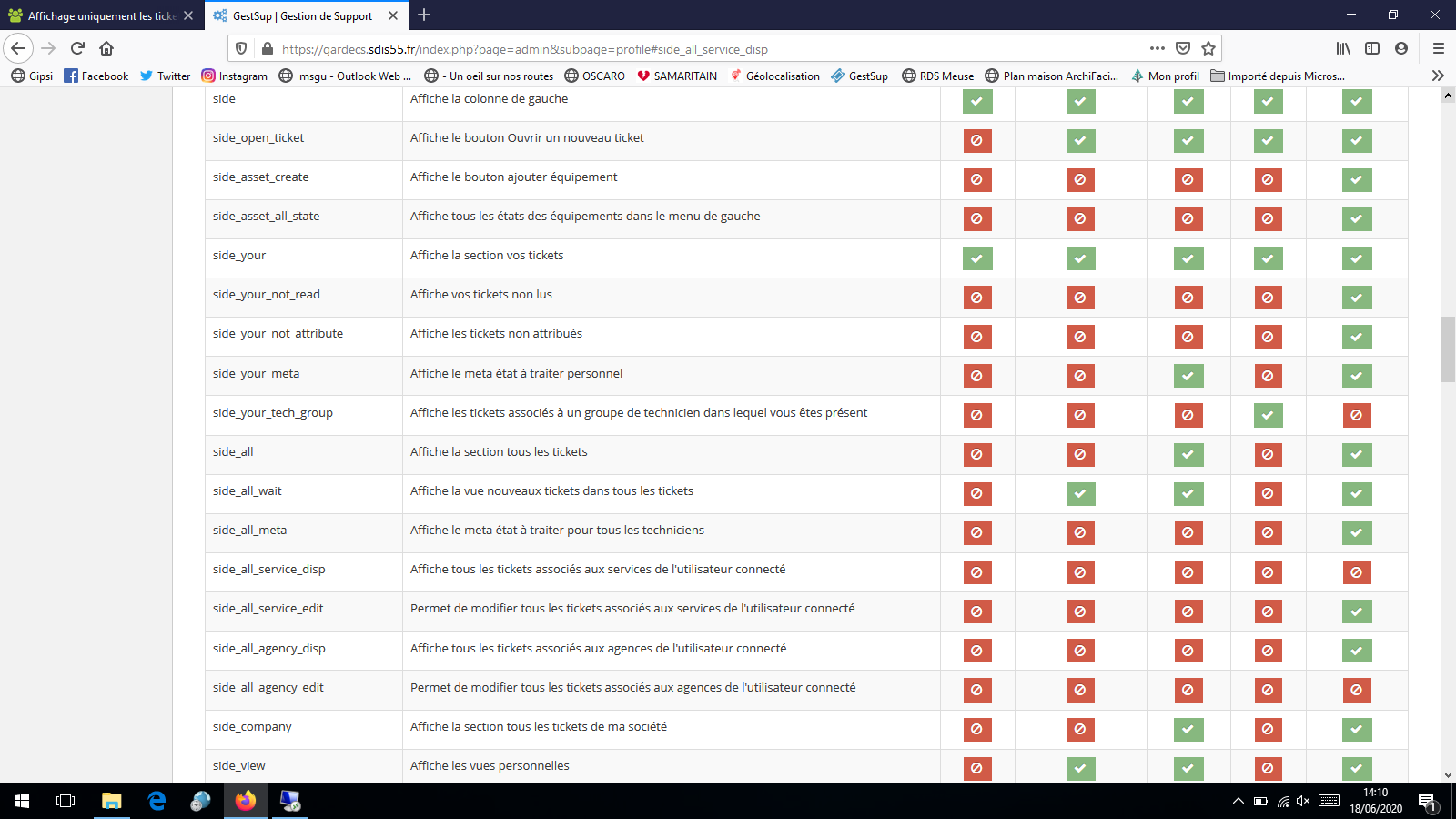Open the Firefox hamburger menu
1456x819 pixels.
pos(1439,48)
